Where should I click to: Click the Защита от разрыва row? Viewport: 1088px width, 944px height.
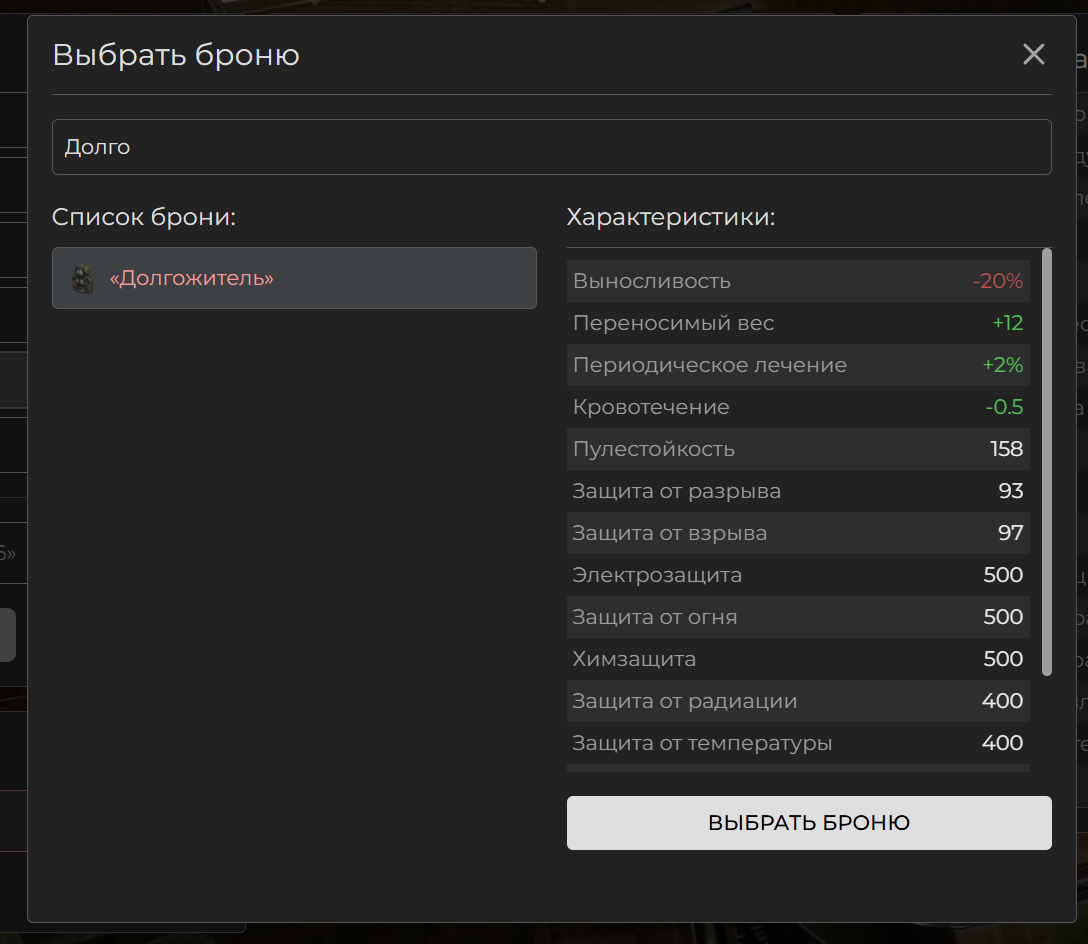pos(798,491)
